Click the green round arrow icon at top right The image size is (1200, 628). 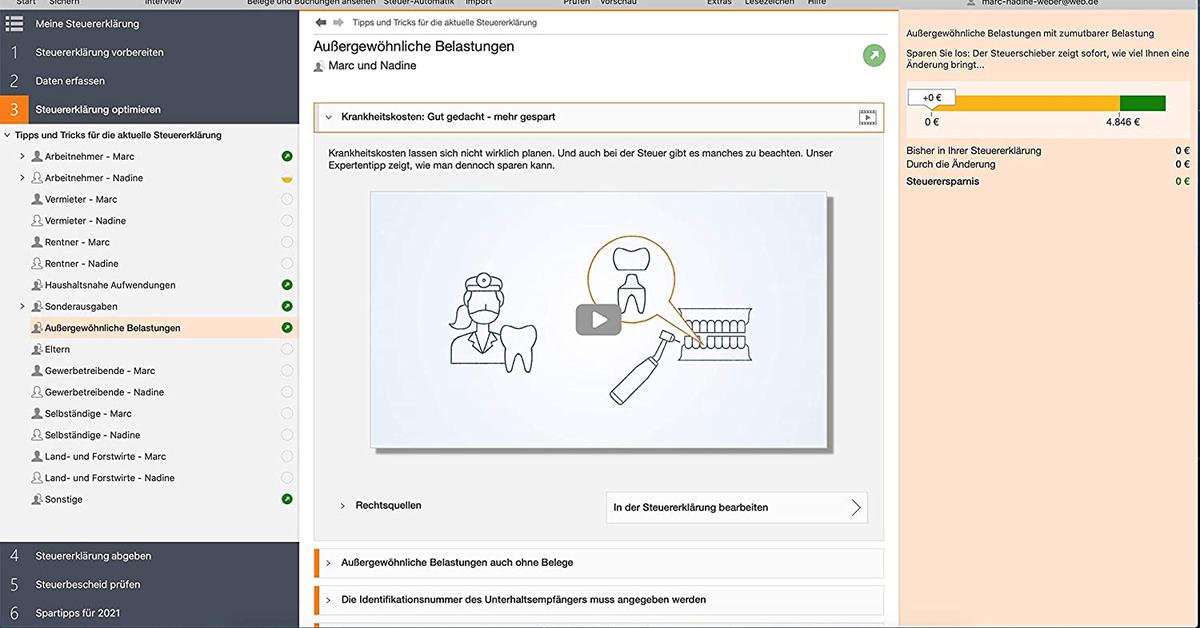pos(874,56)
